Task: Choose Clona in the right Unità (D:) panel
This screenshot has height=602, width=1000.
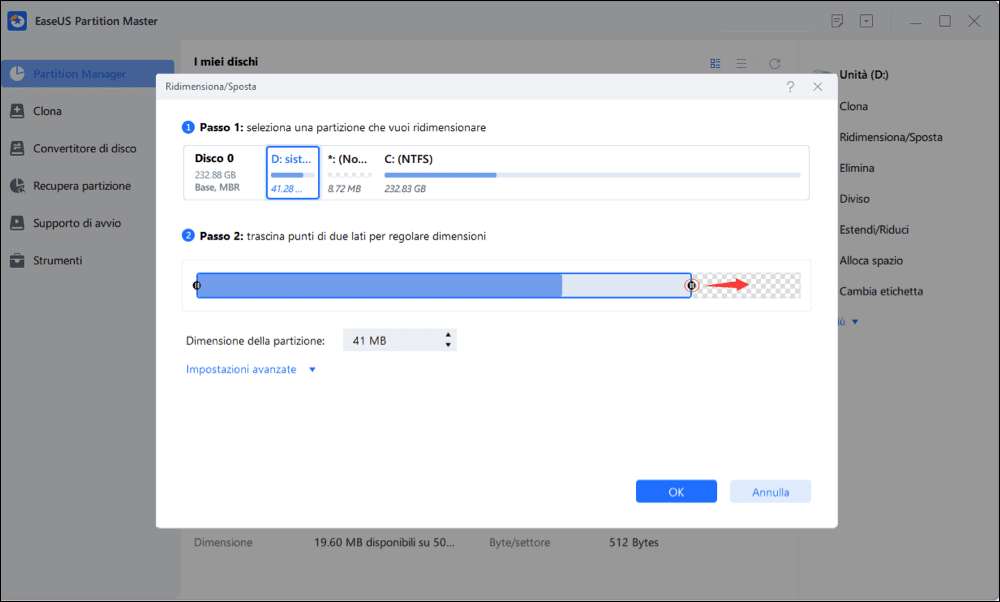Action: (x=853, y=106)
